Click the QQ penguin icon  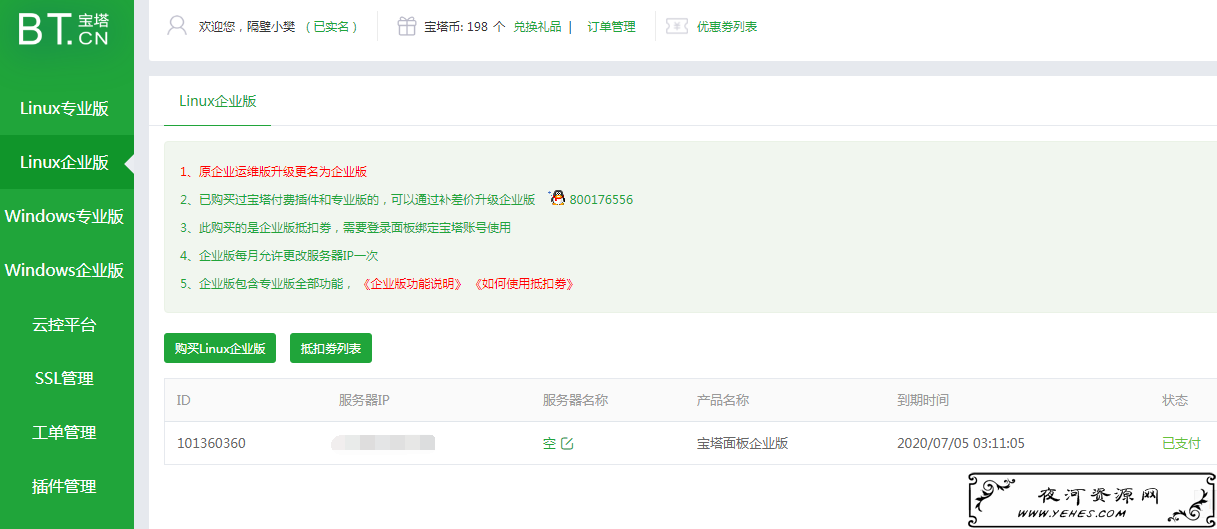coord(557,199)
